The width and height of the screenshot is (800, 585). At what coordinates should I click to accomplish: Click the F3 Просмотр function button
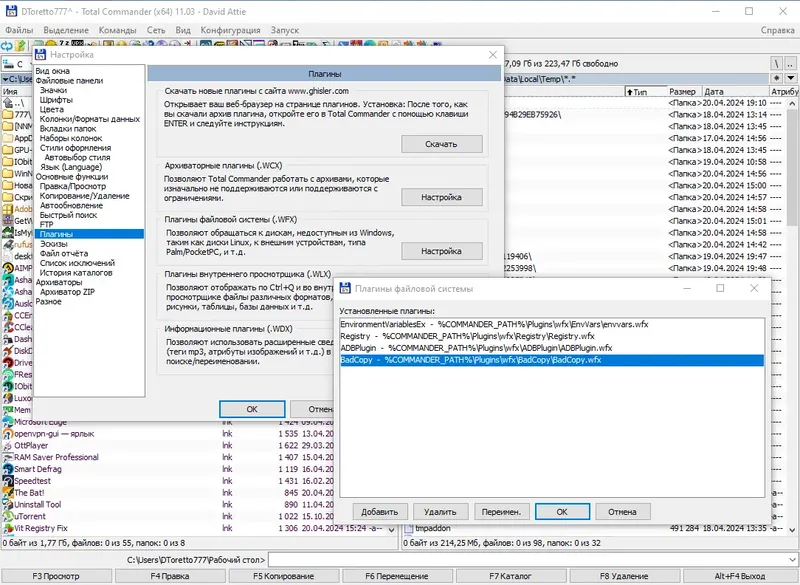coord(56,576)
